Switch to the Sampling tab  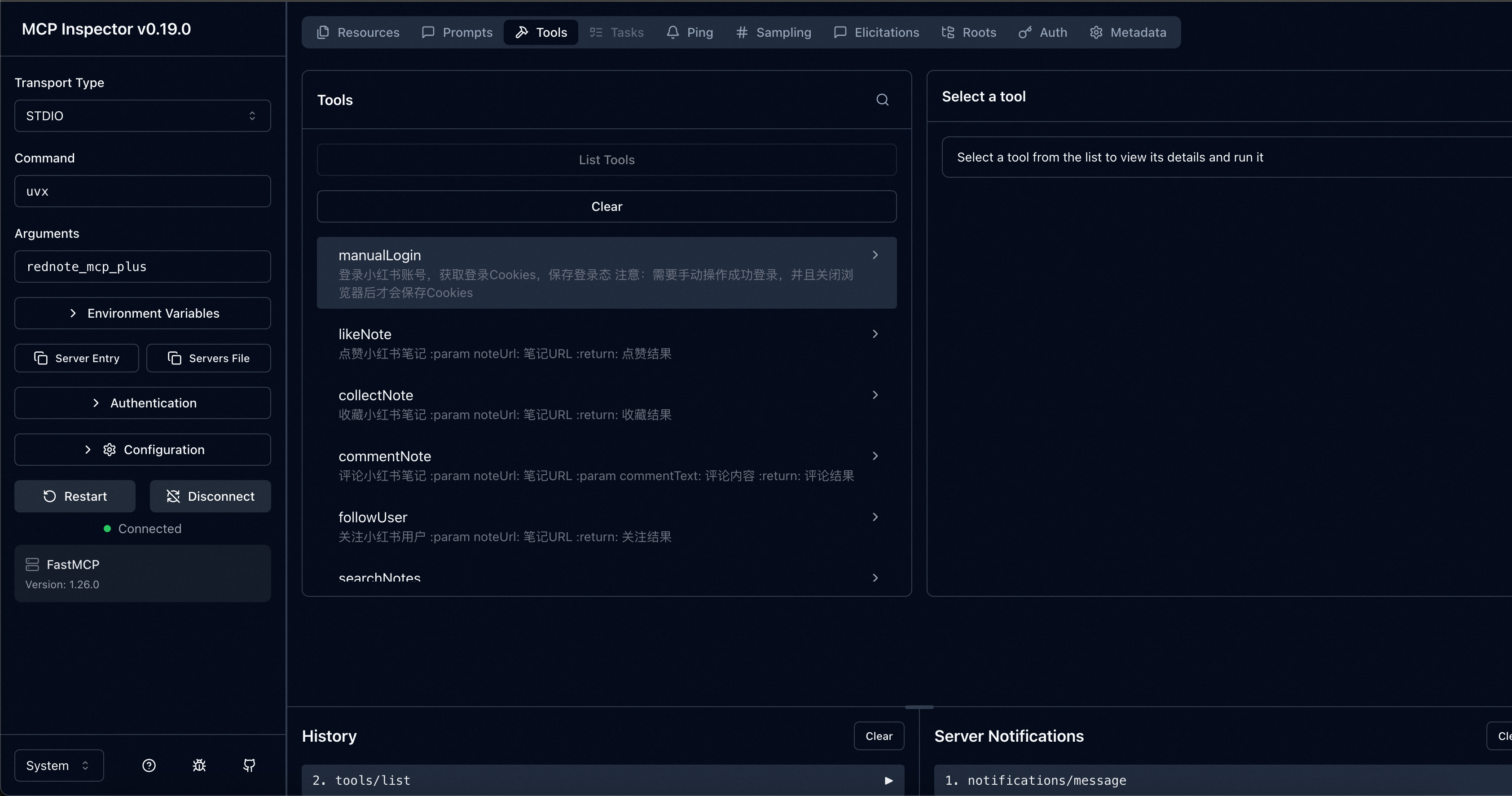[774, 32]
